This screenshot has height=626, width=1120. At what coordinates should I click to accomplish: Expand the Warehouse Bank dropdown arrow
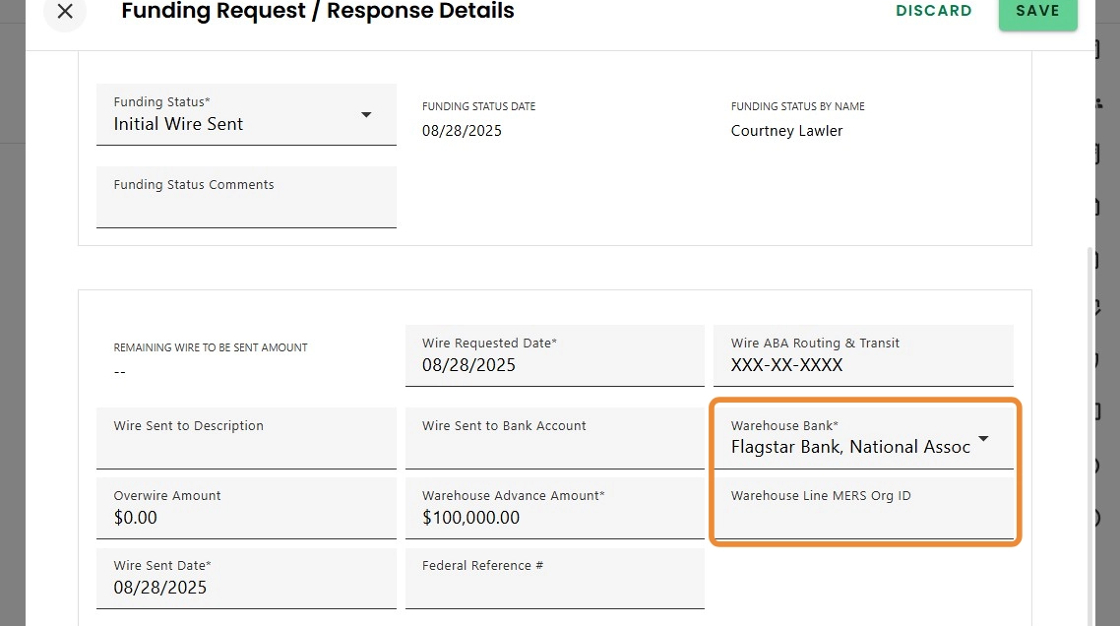pos(984,439)
